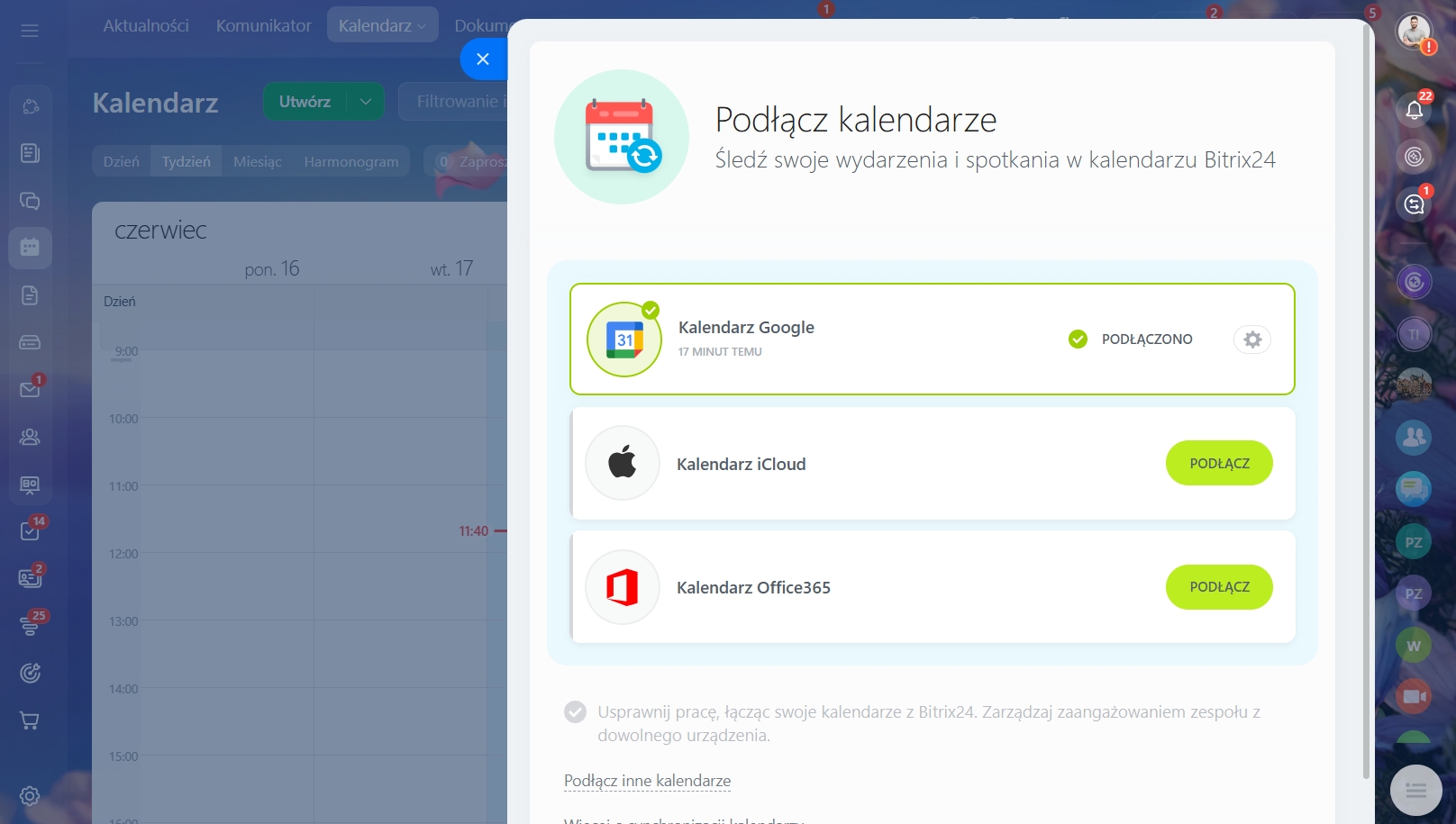Switch to Dzień calendar view
The image size is (1456, 824).
coord(122,161)
